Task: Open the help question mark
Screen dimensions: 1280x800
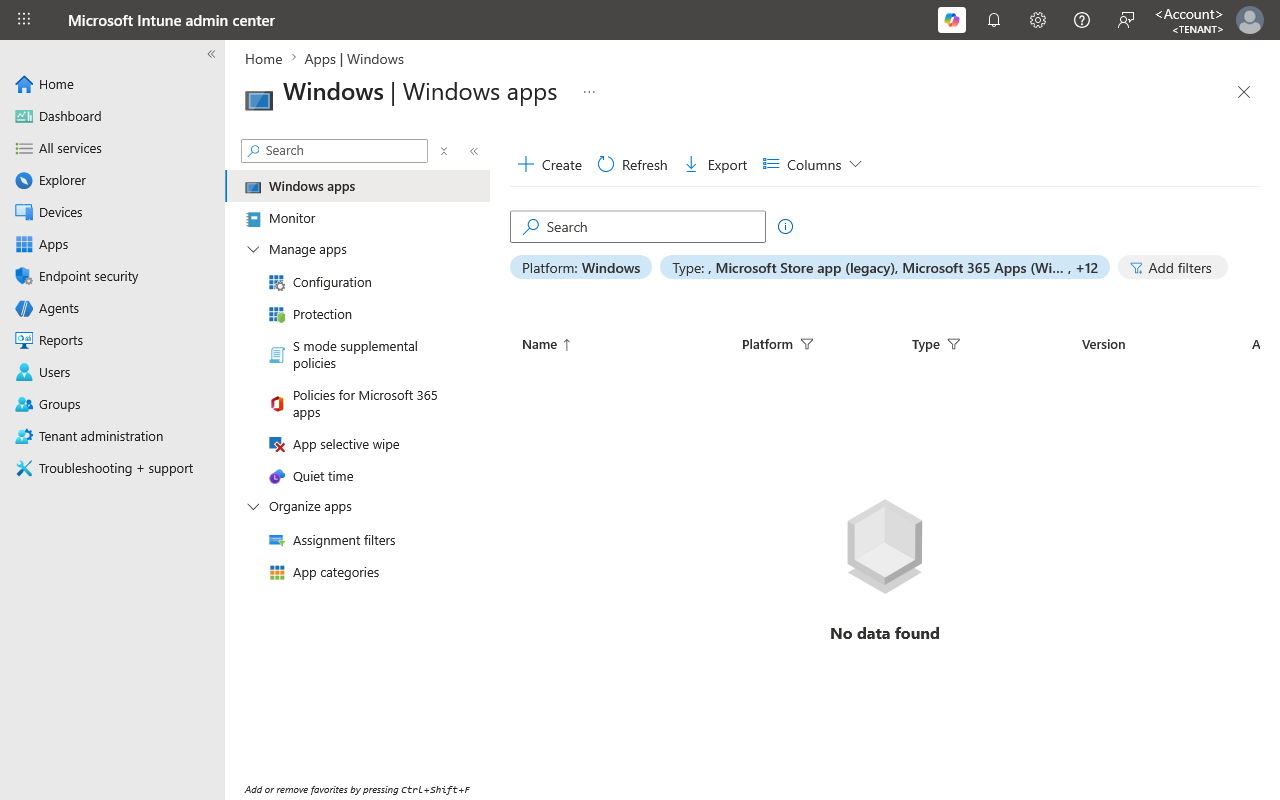Action: tap(1082, 20)
